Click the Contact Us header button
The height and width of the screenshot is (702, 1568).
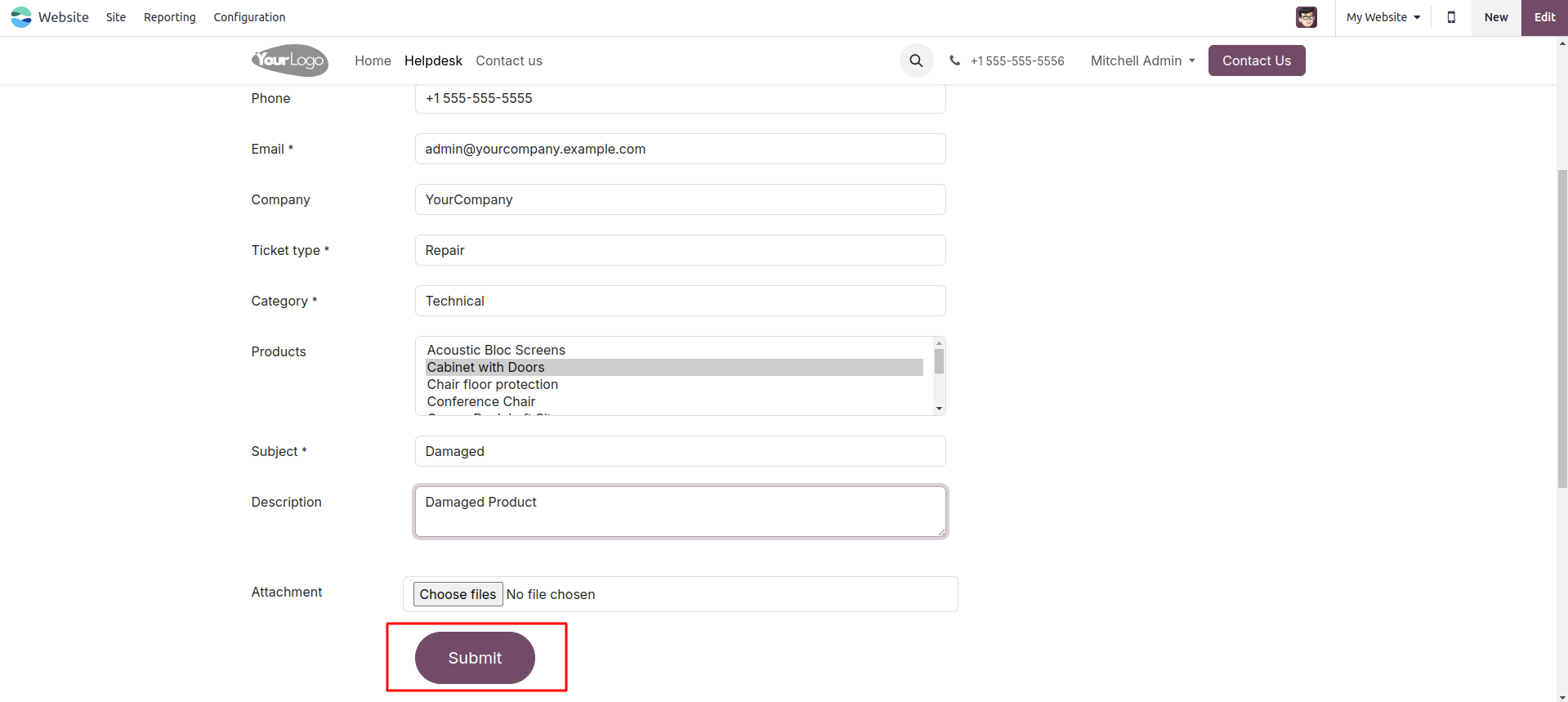pyautogui.click(x=1256, y=60)
